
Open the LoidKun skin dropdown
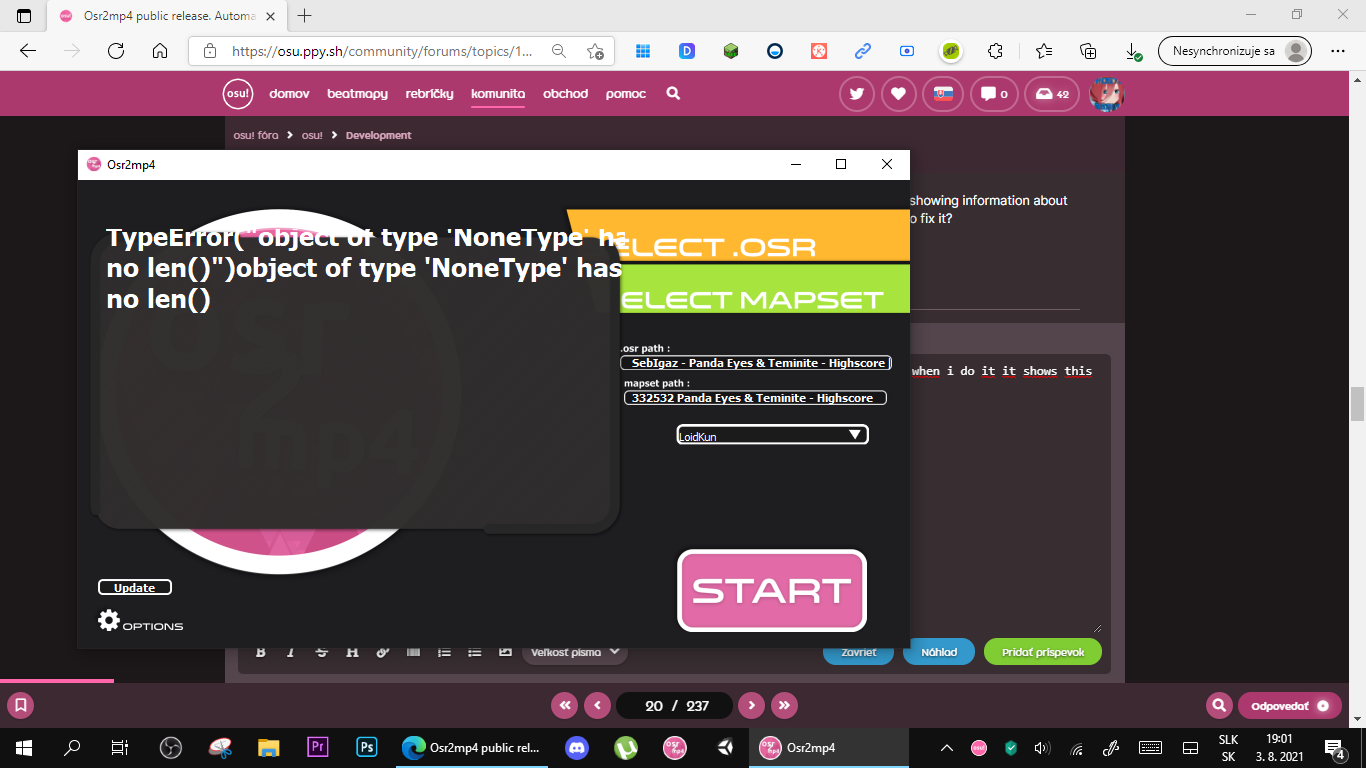[772, 435]
